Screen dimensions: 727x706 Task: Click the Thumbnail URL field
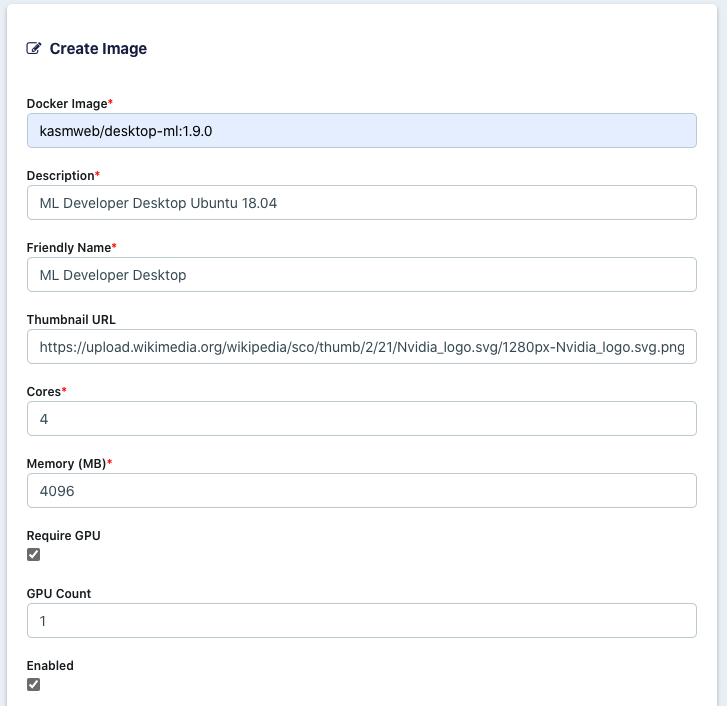tap(361, 347)
